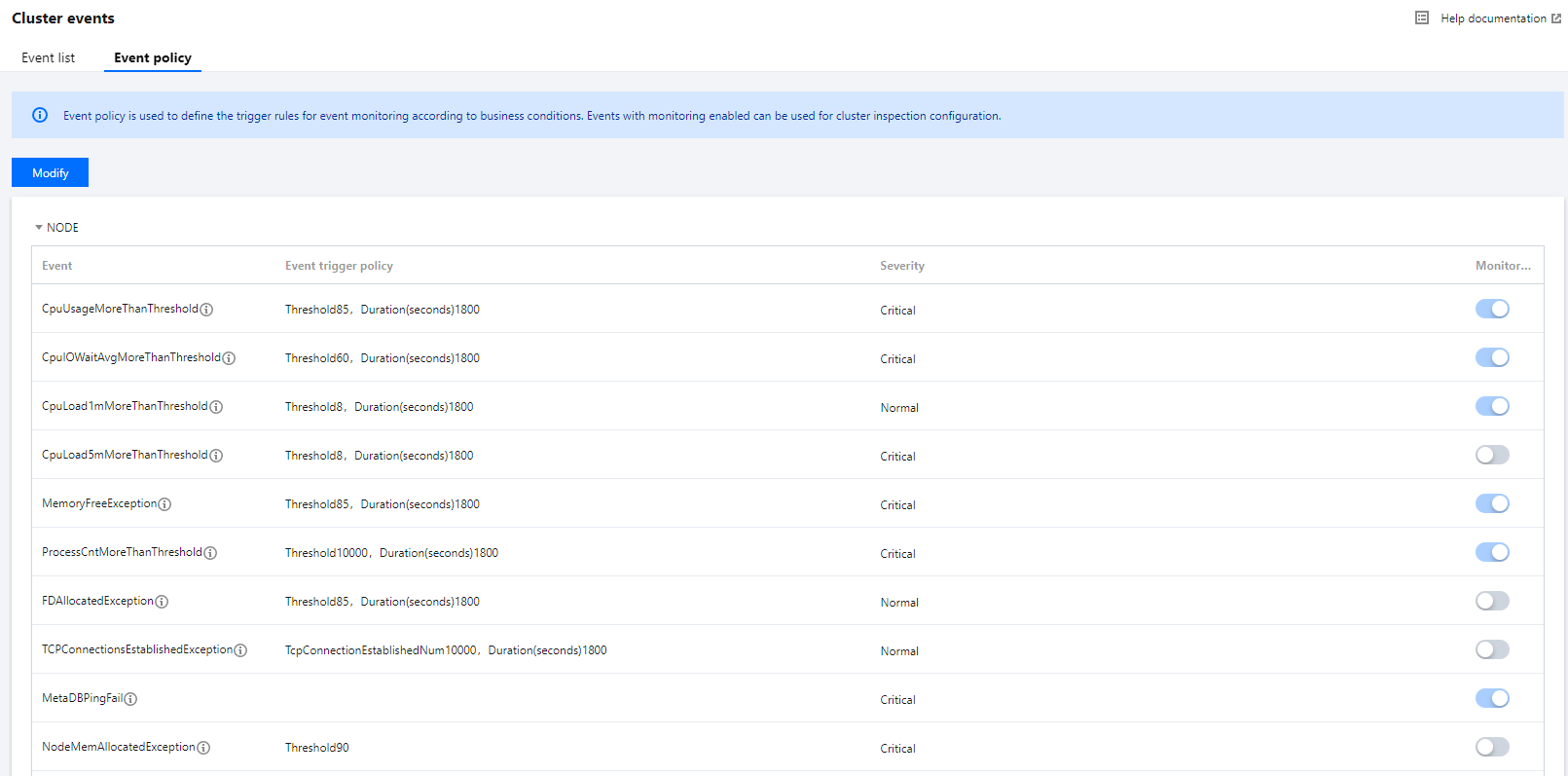Switch to the Event list tab
The height and width of the screenshot is (776, 1568).
click(x=49, y=58)
